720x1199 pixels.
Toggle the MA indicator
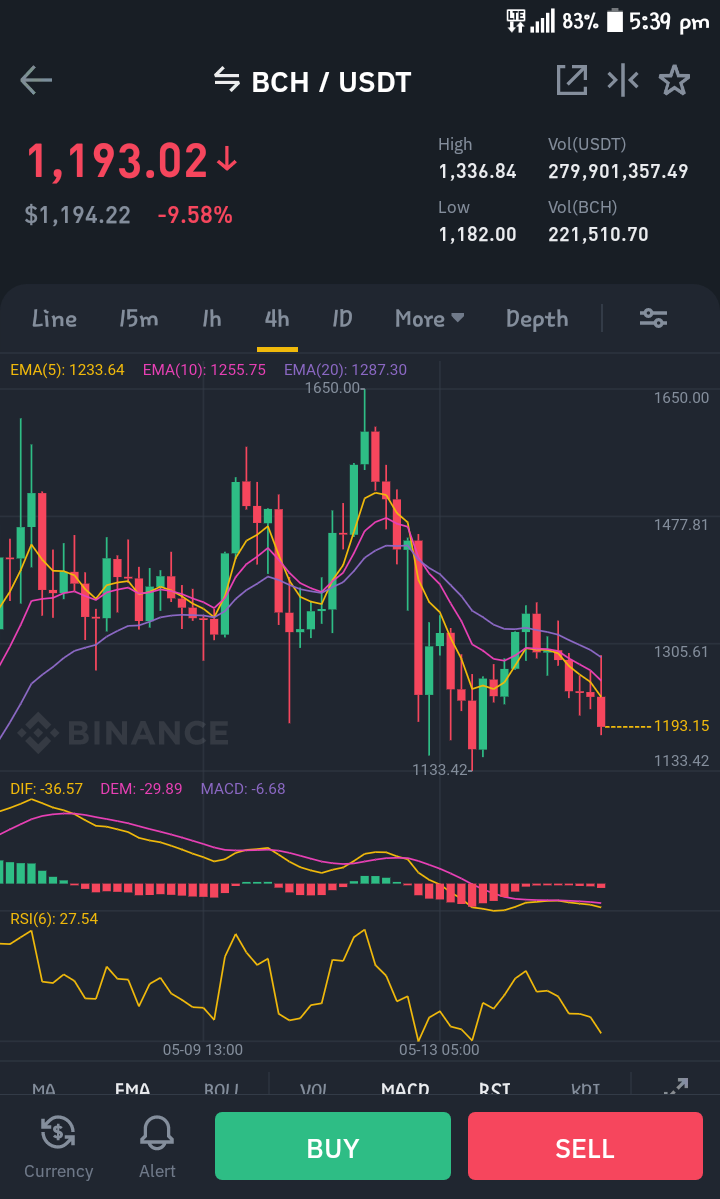(44, 1088)
